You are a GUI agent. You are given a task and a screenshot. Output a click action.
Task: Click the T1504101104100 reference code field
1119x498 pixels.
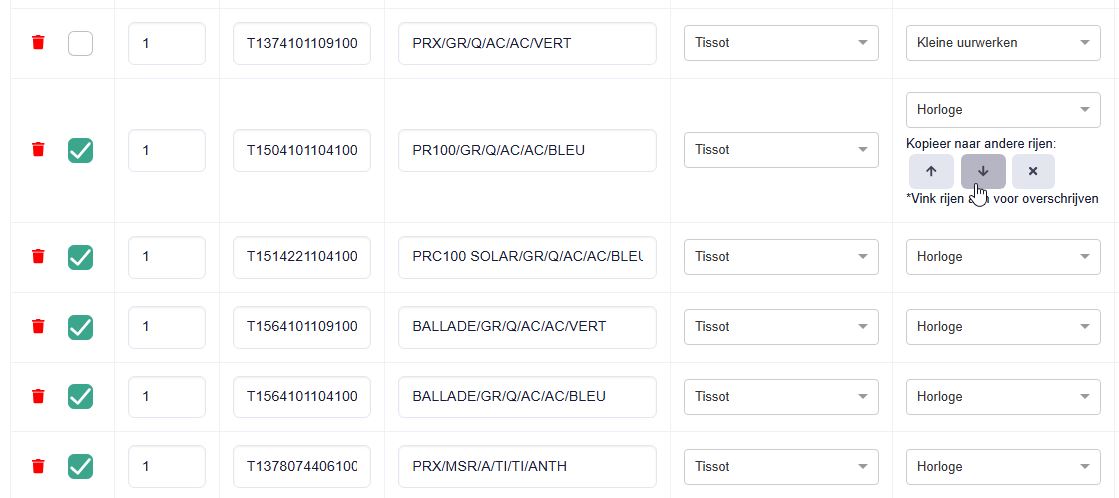(x=302, y=151)
